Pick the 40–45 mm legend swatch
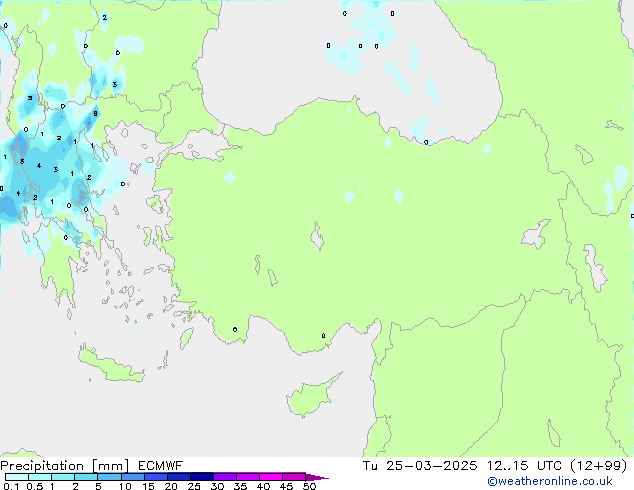634x490 pixels. 271,477
